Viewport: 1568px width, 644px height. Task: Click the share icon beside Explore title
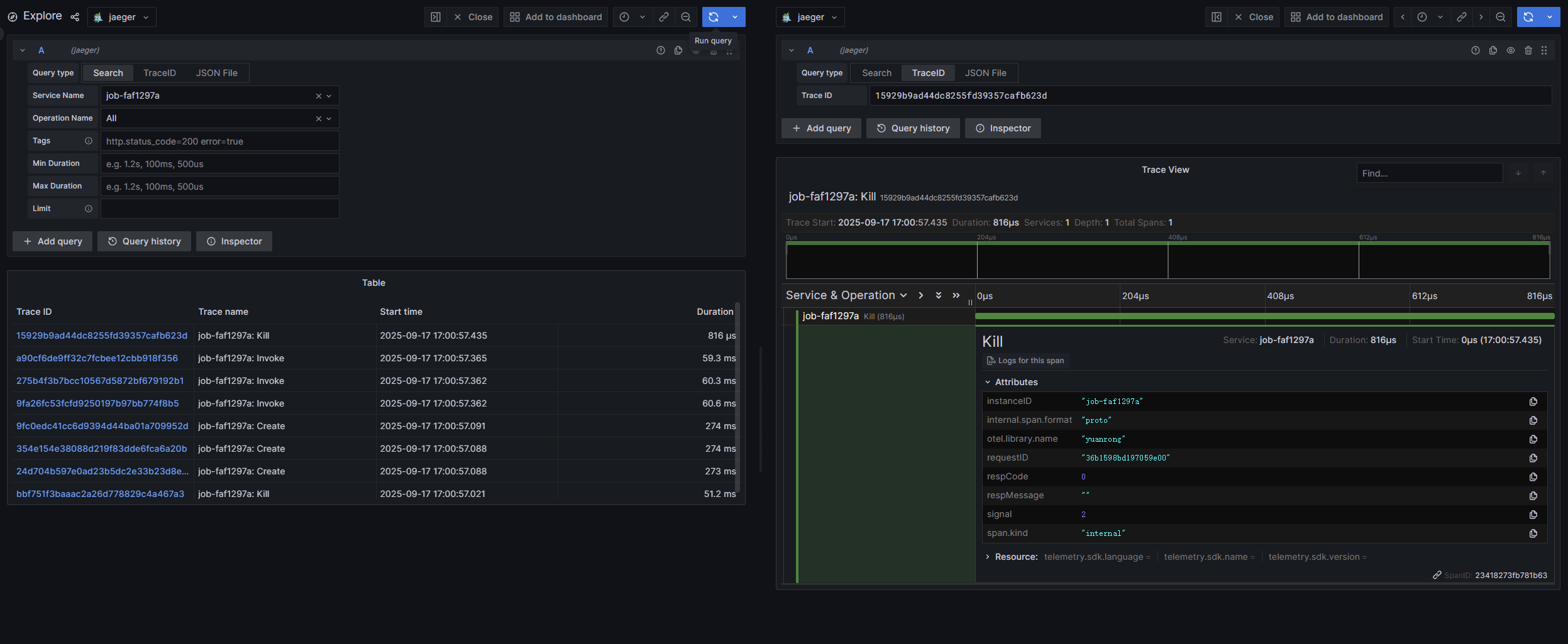point(75,17)
